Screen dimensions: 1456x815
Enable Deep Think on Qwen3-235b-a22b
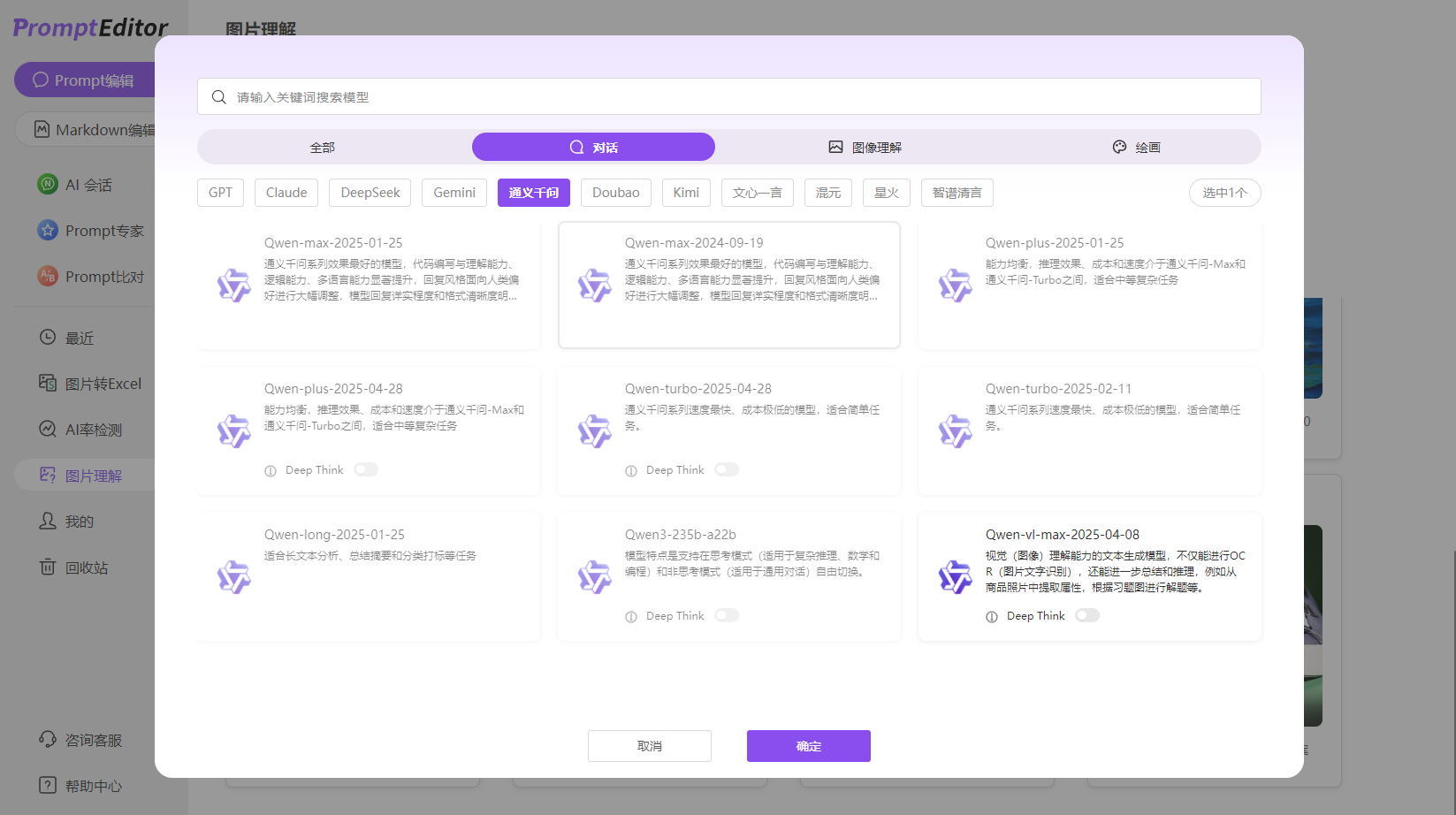coord(727,615)
